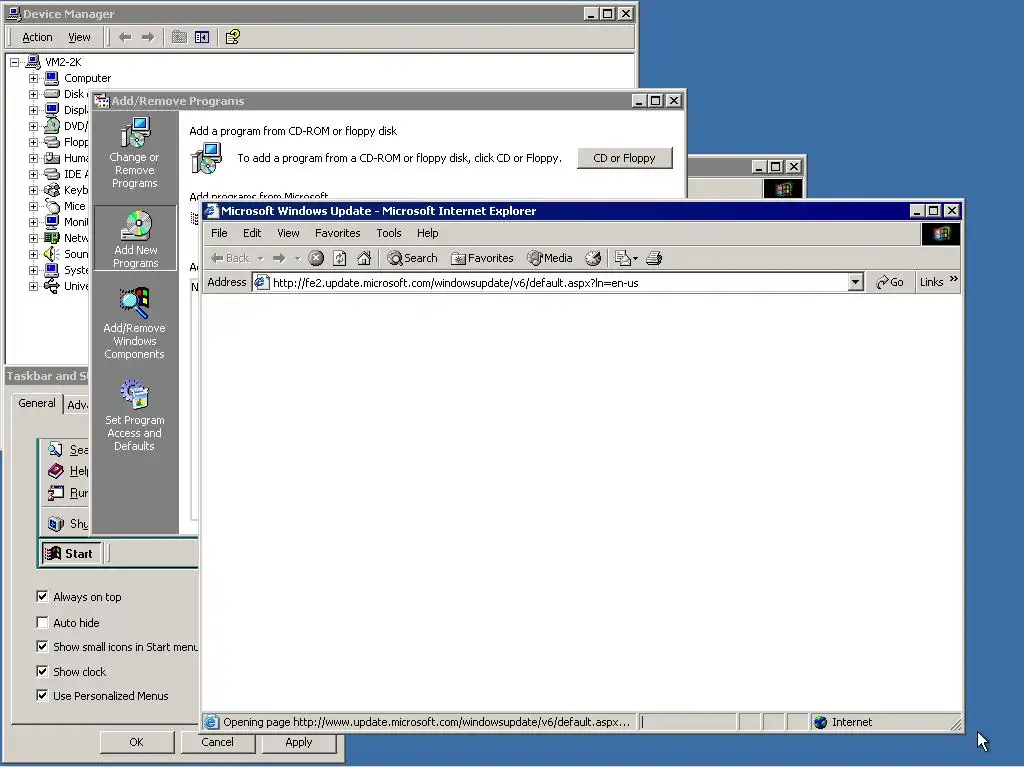This screenshot has height=768, width=1024.
Task: Click the CD or Floppy button
Action: (624, 158)
